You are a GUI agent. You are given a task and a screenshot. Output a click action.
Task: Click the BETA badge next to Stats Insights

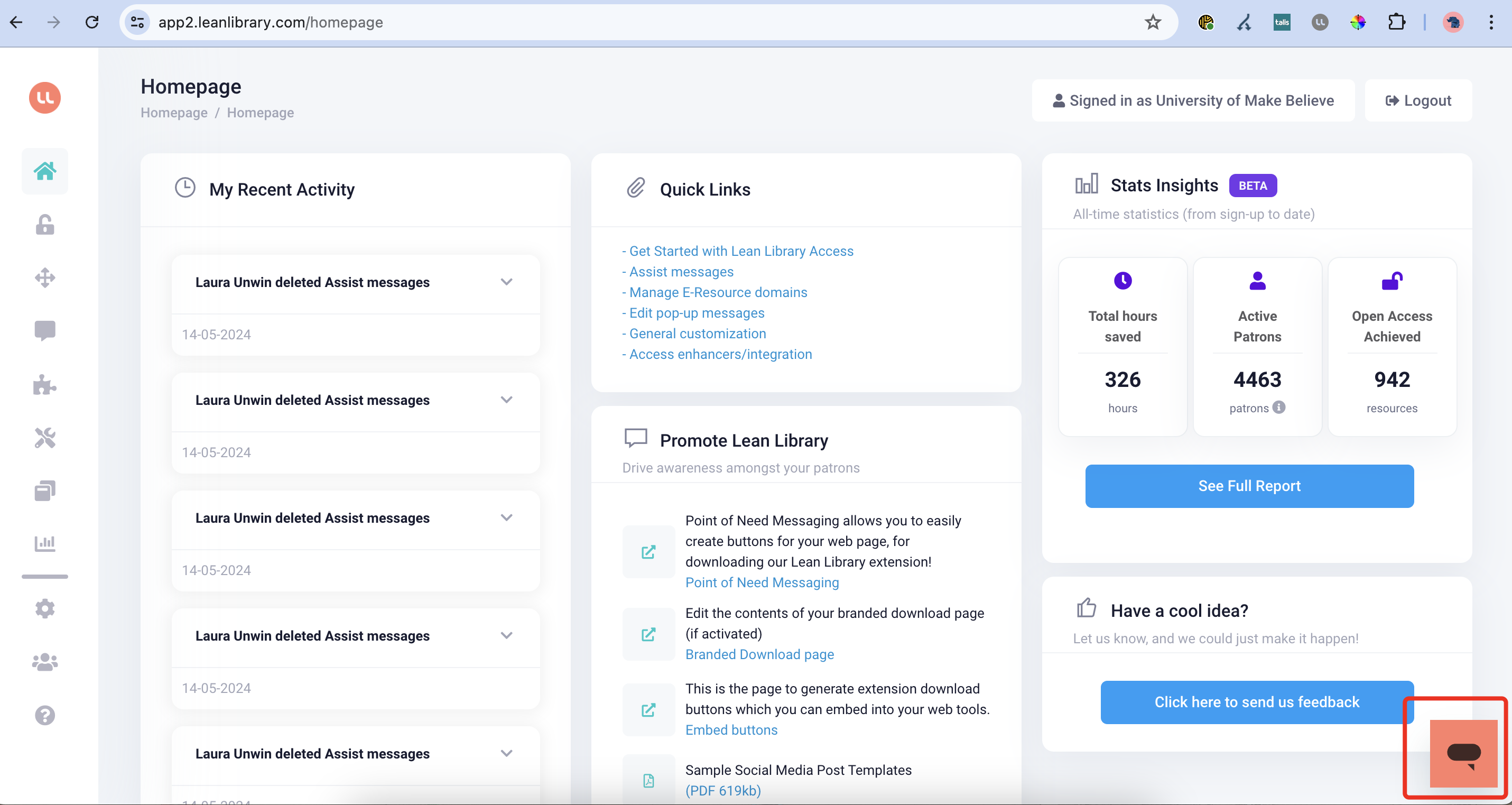coord(1253,186)
